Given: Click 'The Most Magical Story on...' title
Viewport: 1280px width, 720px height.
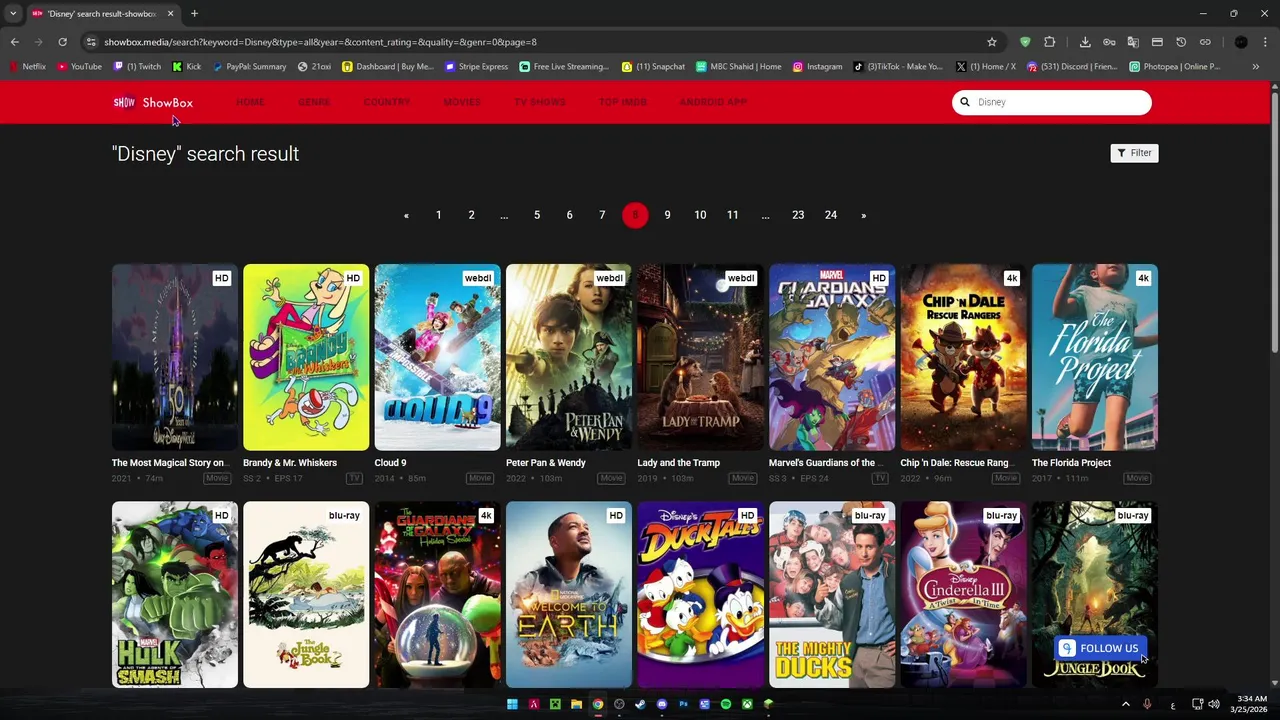Looking at the screenshot, I should 169,463.
